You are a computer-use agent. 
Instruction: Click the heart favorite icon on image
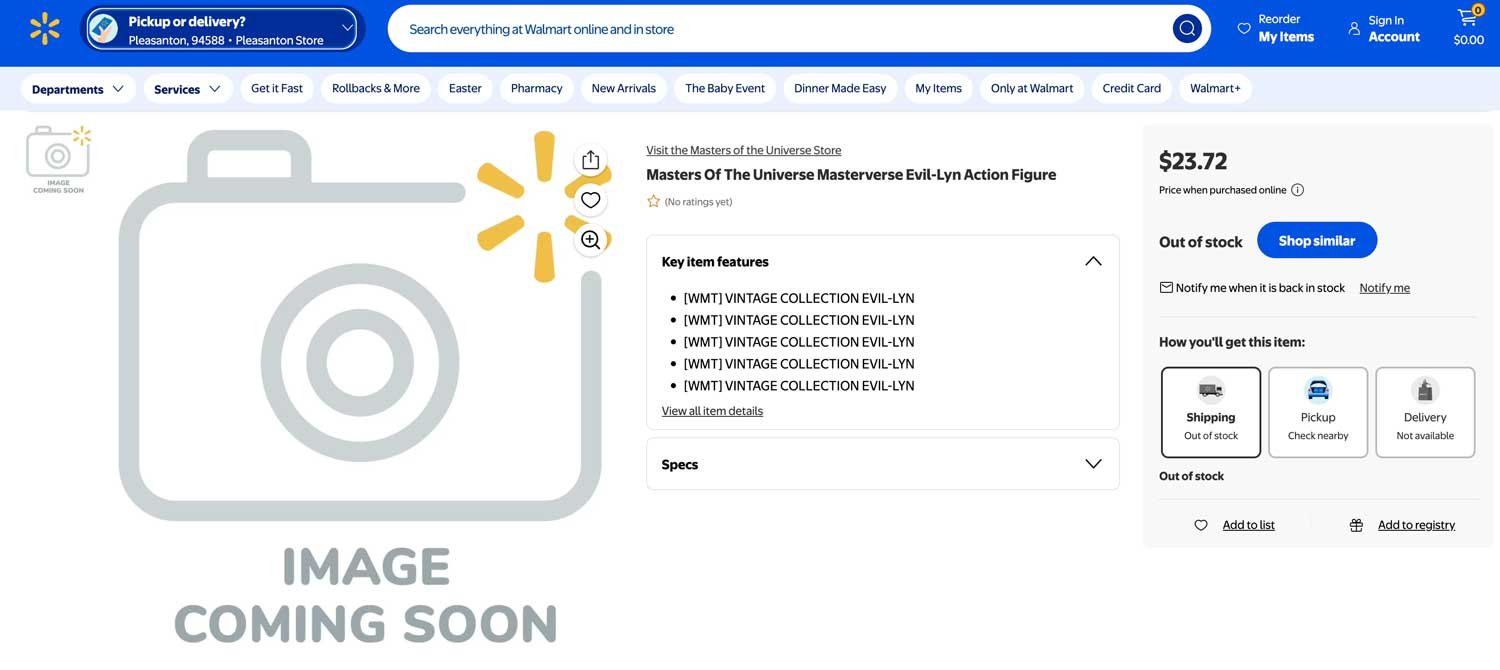point(590,200)
